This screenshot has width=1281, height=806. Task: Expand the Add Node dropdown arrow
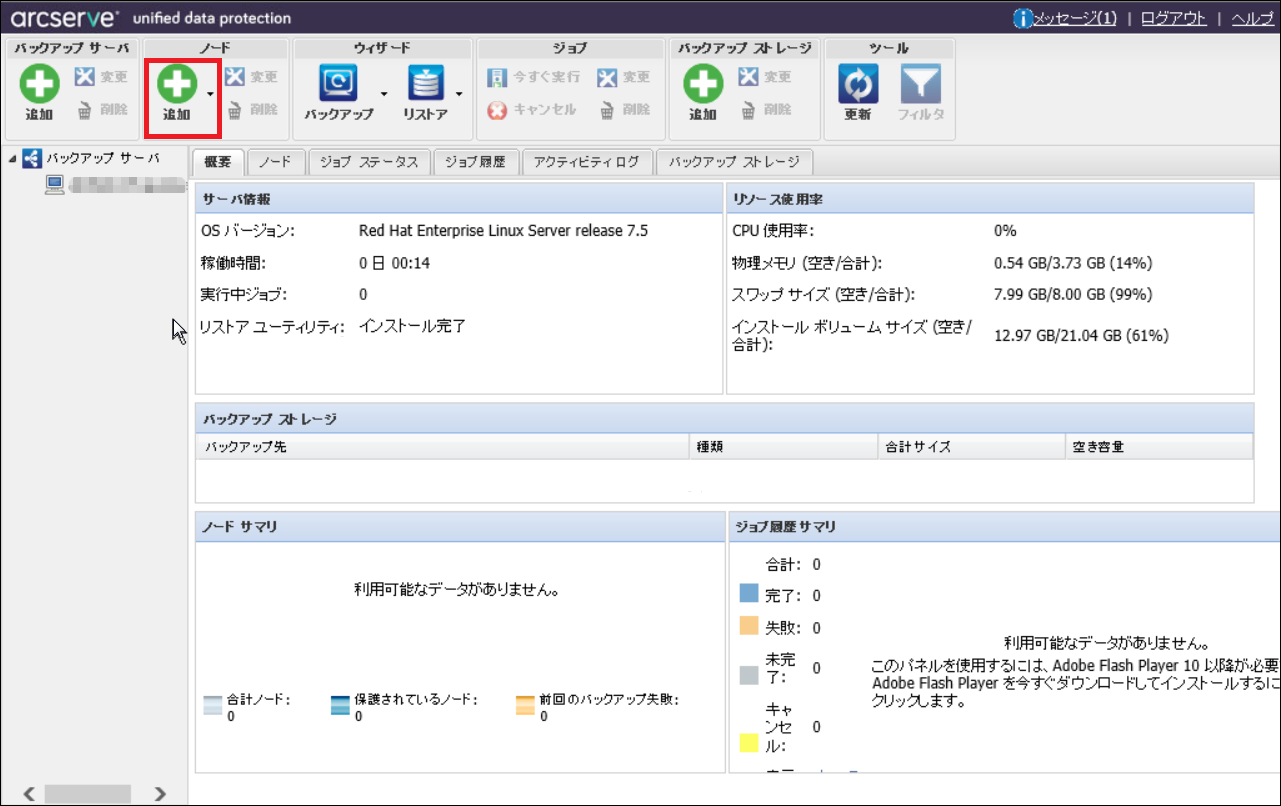tap(210, 94)
